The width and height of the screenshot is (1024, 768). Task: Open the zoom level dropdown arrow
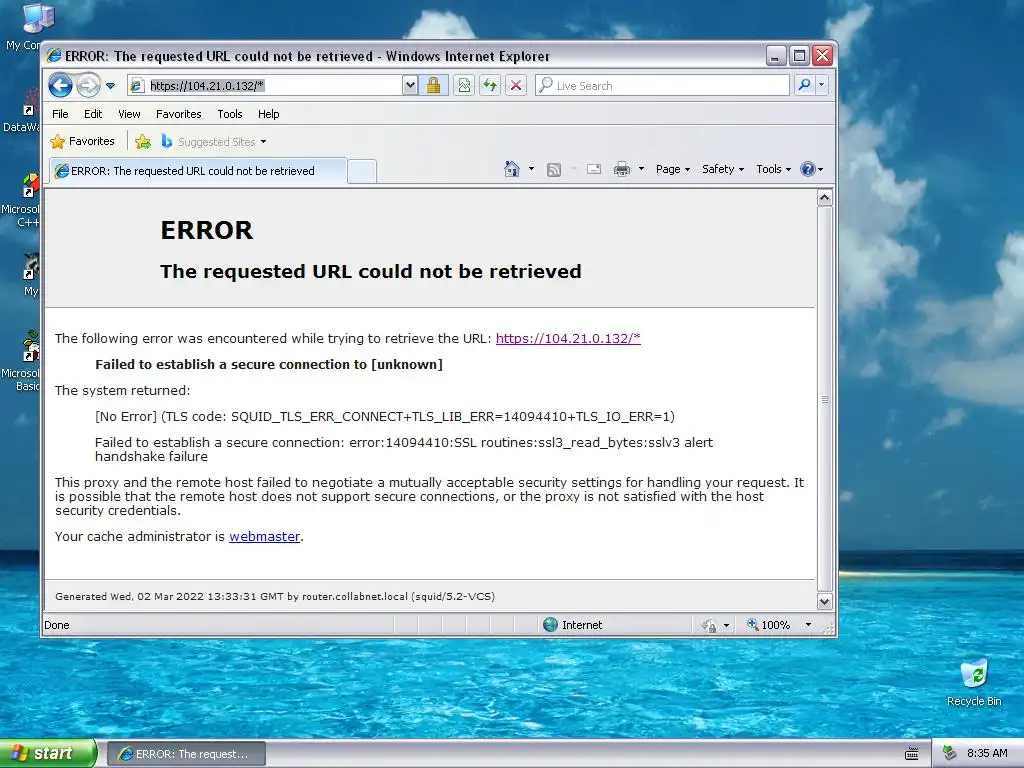tap(808, 625)
